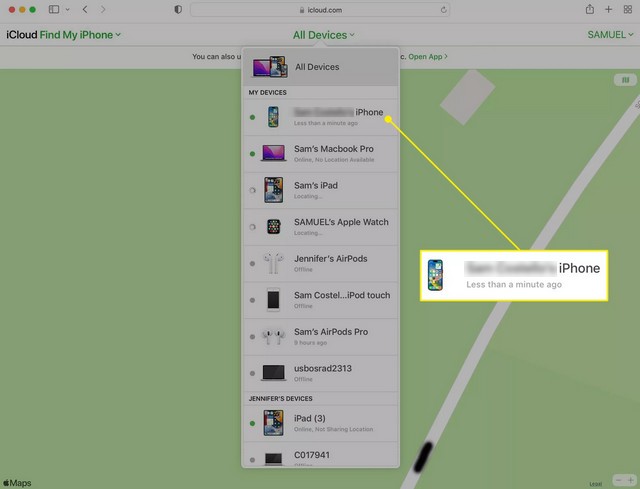This screenshot has width=640, height=489.
Task: Click the green online dot beside Macbook Pro
Action: (252, 154)
